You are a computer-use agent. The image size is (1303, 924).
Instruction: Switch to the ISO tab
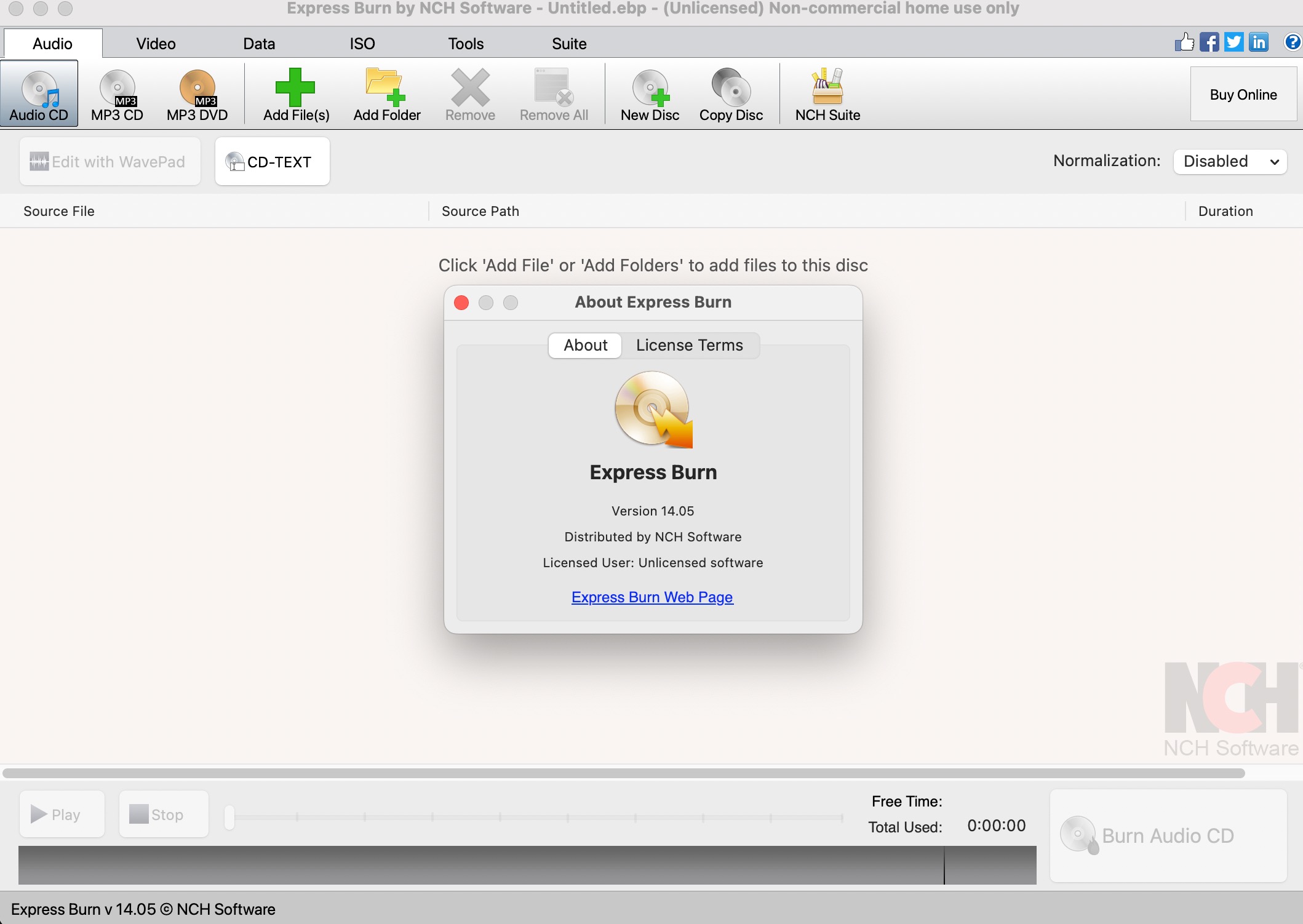coord(362,44)
